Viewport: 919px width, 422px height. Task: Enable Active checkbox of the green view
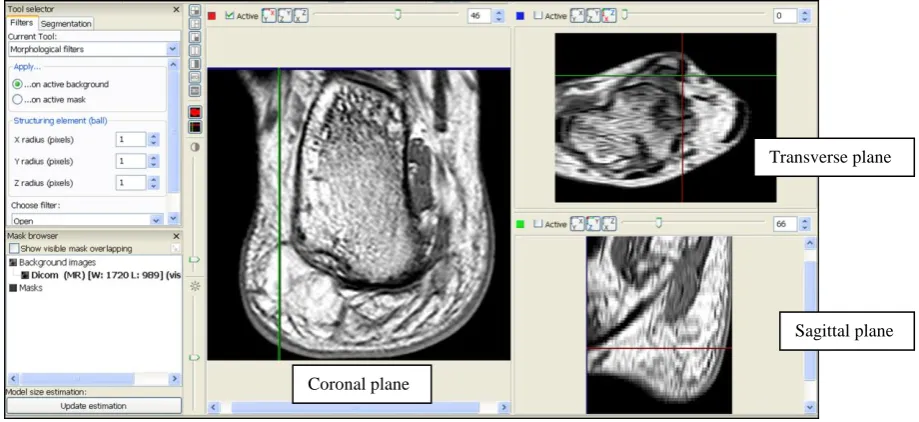tap(538, 224)
